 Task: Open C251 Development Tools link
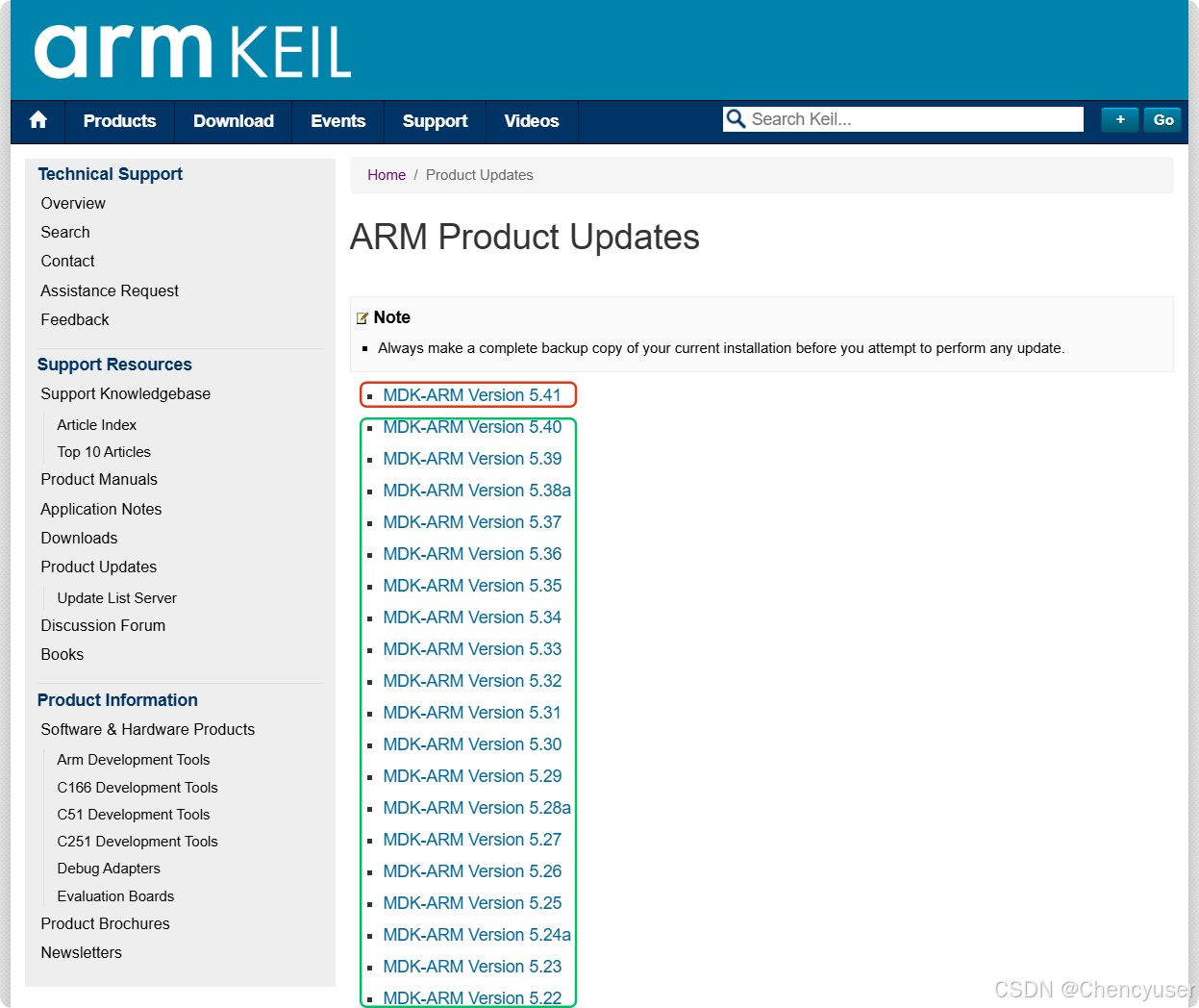(137, 842)
